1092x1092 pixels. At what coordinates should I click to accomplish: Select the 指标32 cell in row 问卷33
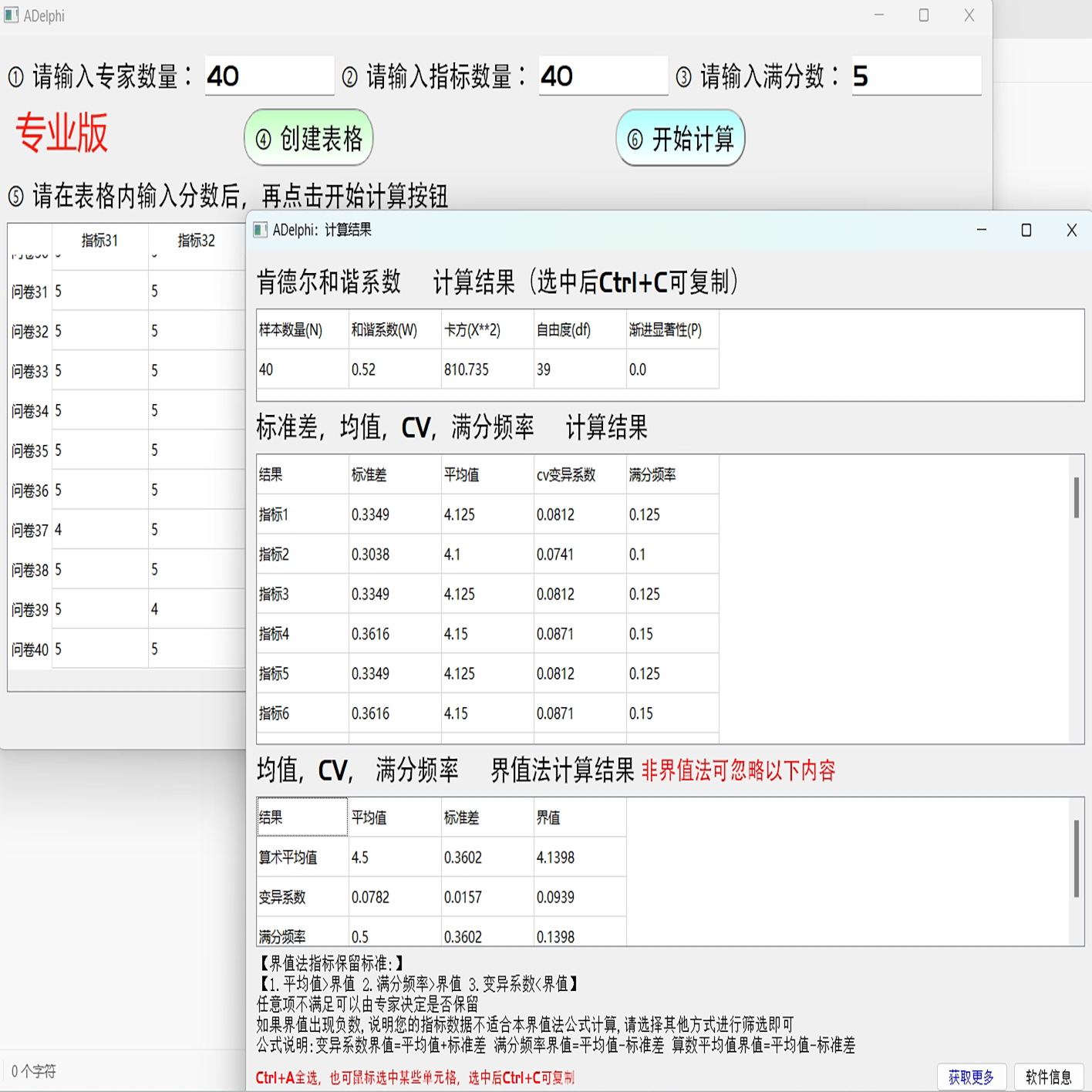point(197,371)
